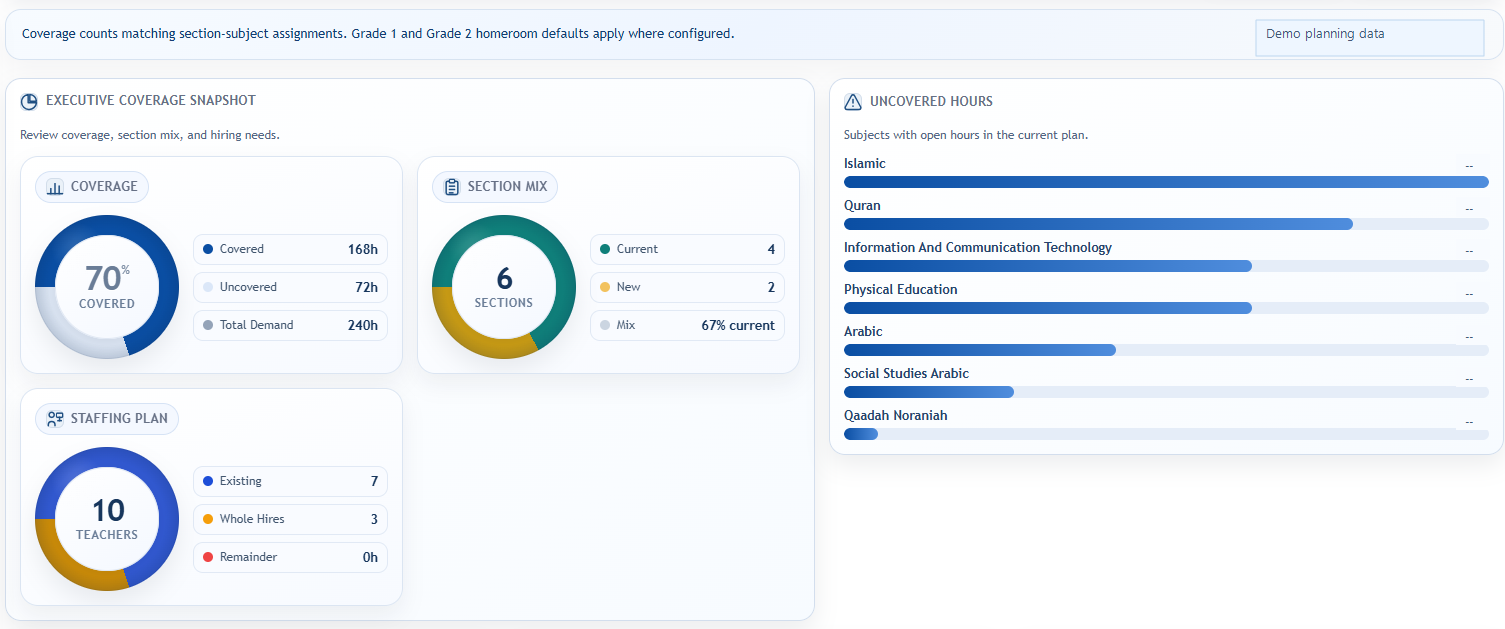Image resolution: width=1505 pixels, height=629 pixels.
Task: Click the Whole Hires 3 legend row
Action: tap(290, 519)
